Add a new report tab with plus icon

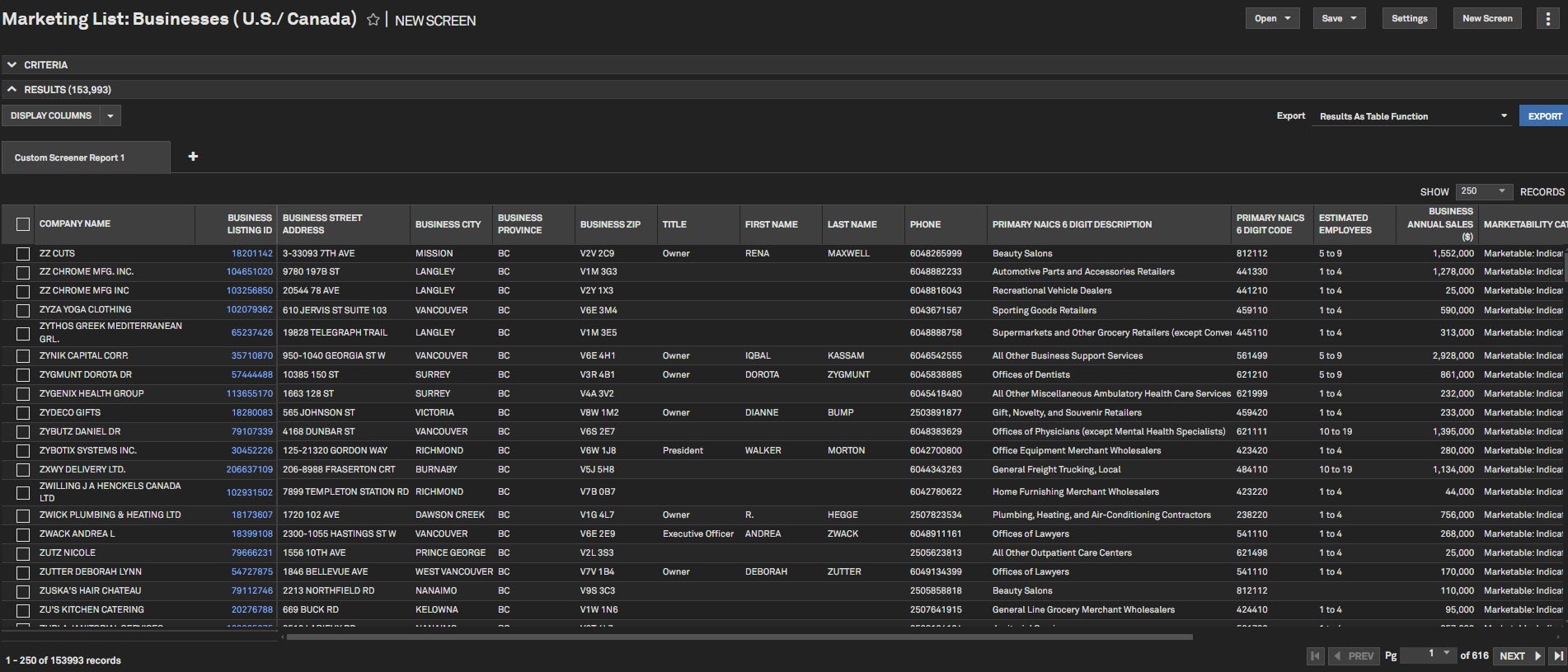coord(193,157)
